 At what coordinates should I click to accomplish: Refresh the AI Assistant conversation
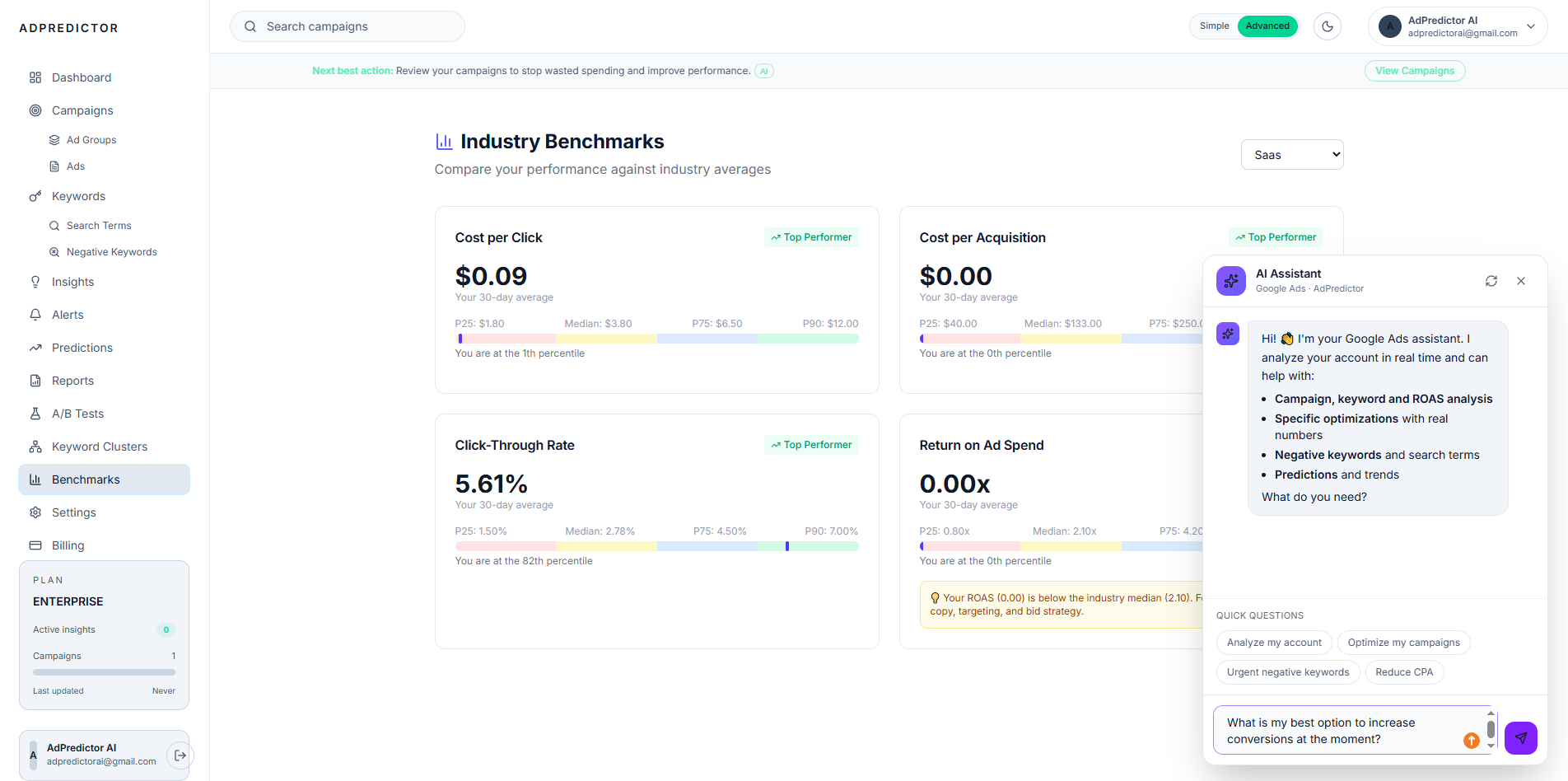coord(1491,281)
